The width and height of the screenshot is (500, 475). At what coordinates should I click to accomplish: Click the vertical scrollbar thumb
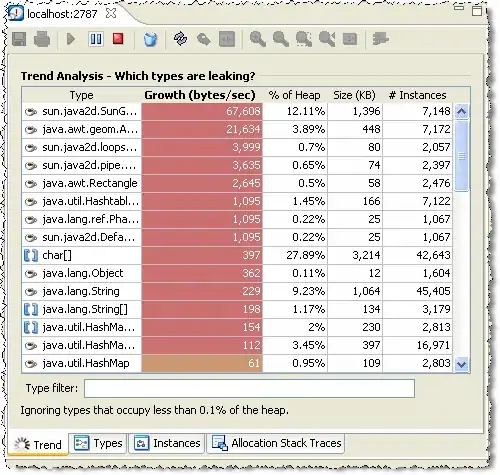pyautogui.click(x=461, y=155)
